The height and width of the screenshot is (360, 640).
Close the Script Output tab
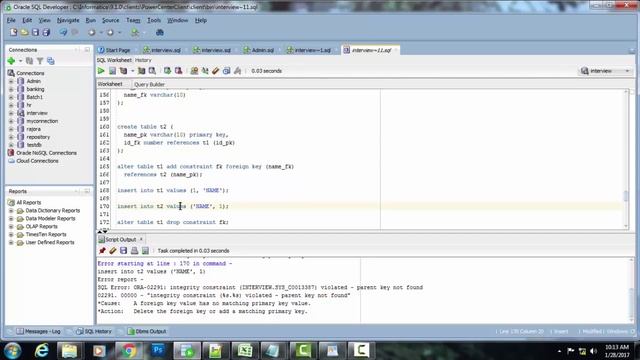(141, 240)
